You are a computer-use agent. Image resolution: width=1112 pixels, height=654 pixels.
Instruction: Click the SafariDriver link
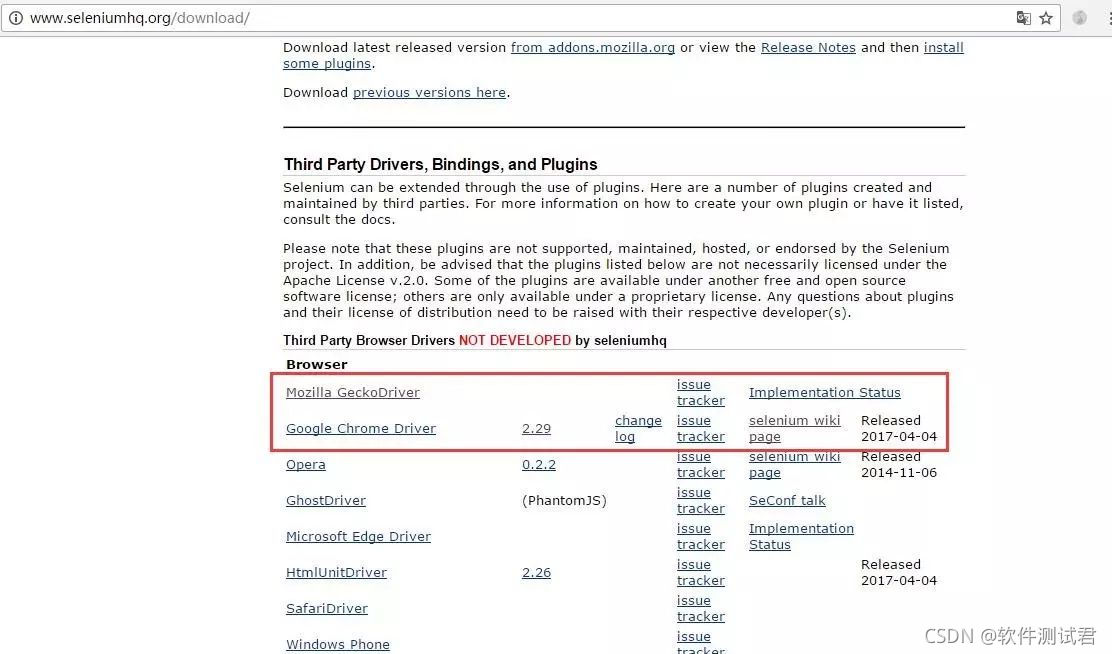(327, 609)
